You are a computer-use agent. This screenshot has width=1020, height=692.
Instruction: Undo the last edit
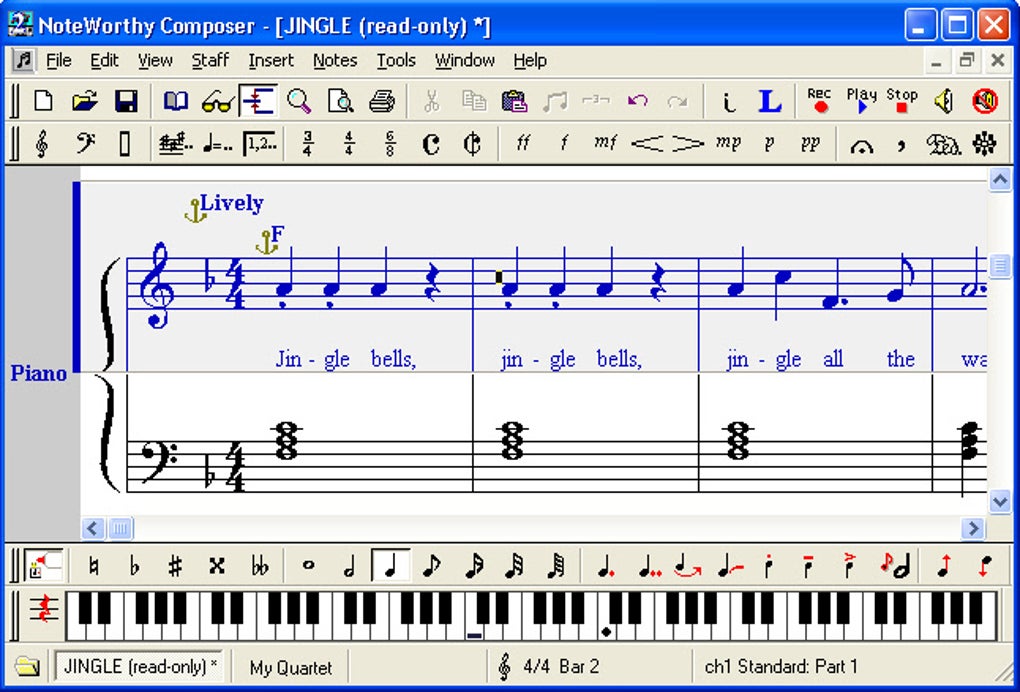[x=638, y=101]
